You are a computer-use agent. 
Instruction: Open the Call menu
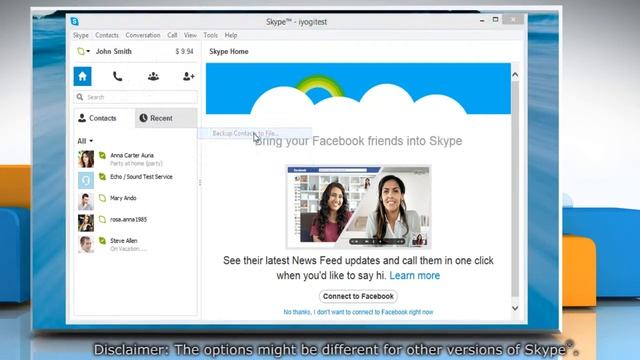pyautogui.click(x=172, y=35)
